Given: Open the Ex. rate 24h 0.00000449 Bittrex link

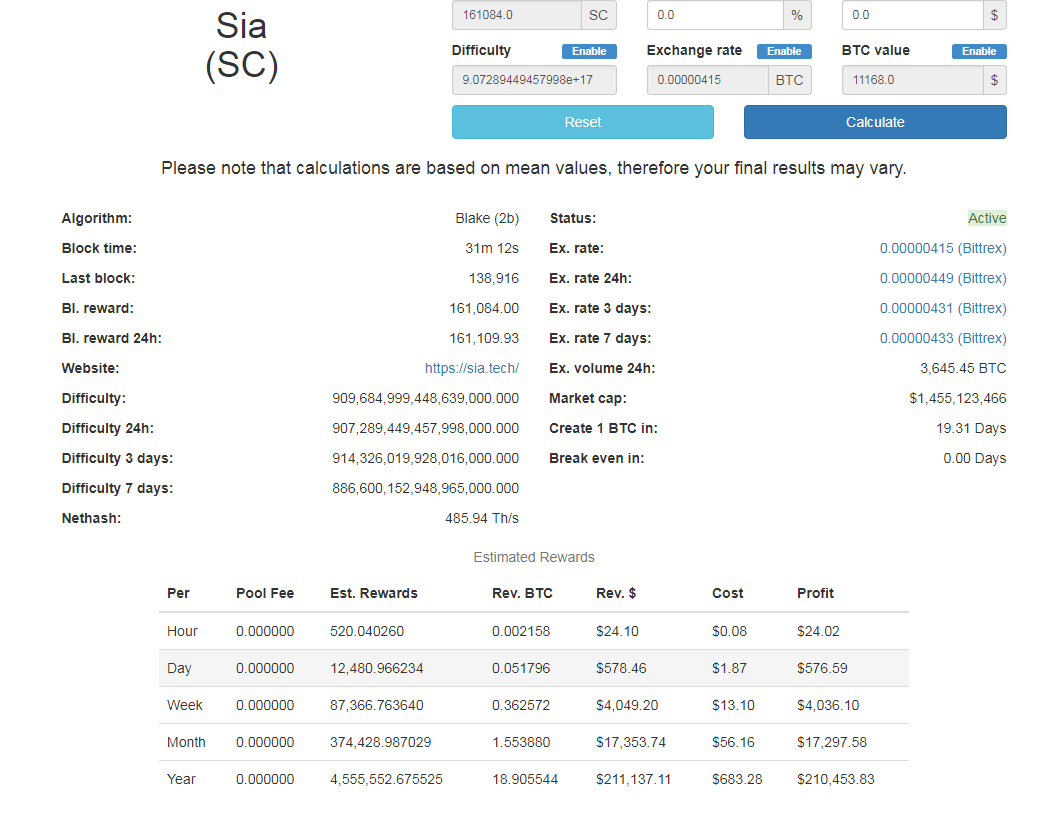Looking at the screenshot, I should click(943, 278).
